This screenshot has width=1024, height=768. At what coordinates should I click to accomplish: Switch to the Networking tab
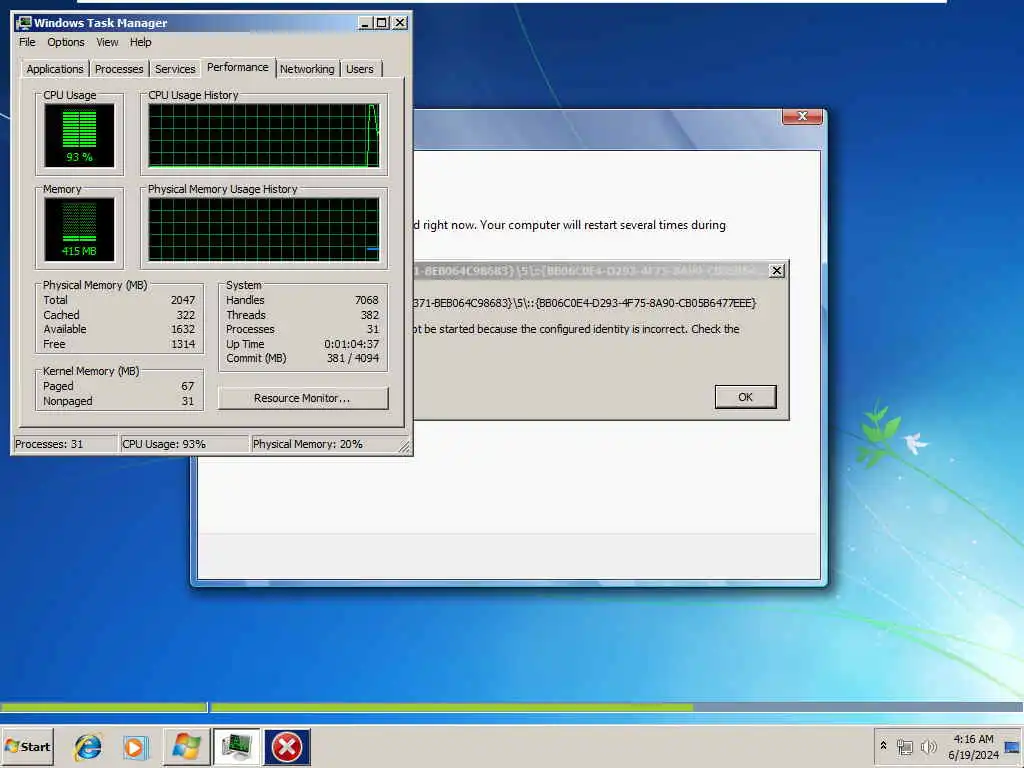click(307, 69)
